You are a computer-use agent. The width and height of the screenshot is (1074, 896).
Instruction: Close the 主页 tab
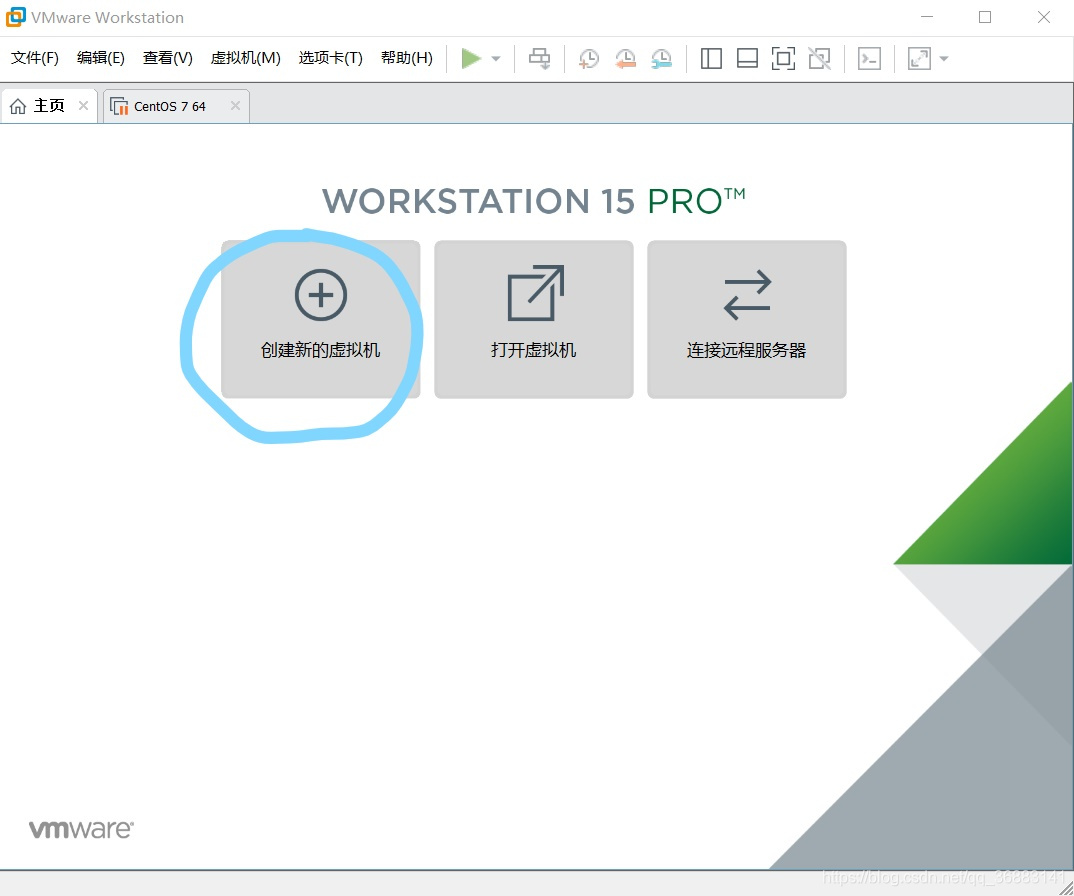[84, 105]
